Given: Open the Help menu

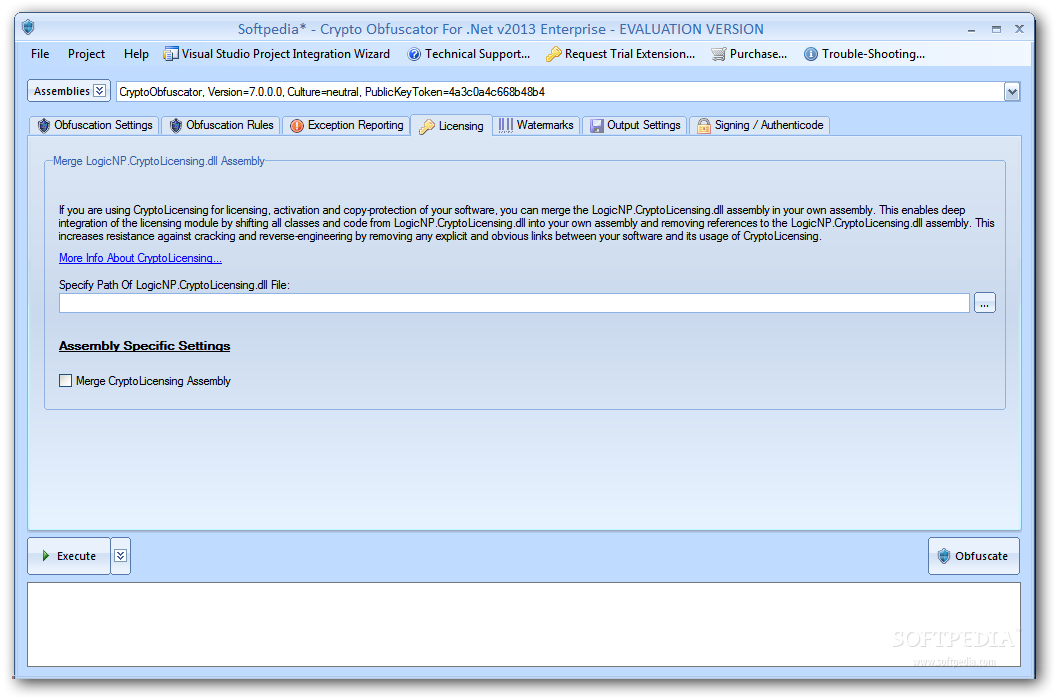Looking at the screenshot, I should click(x=136, y=54).
